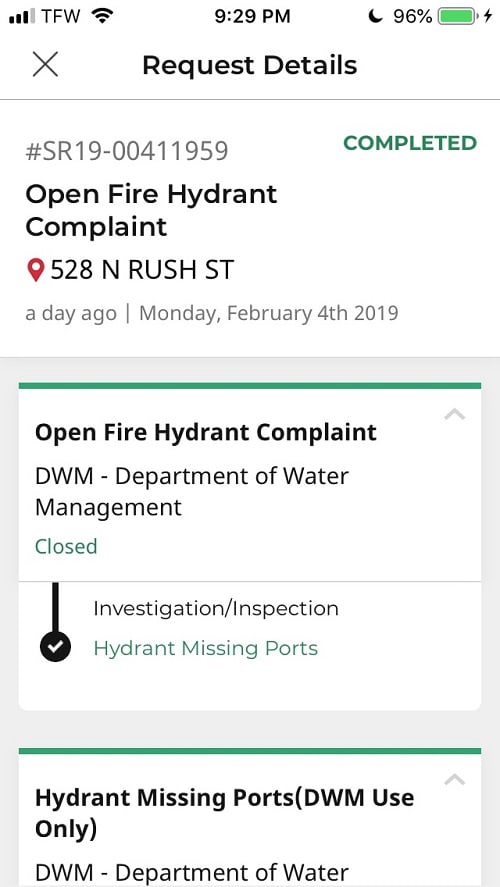Tap the red location pin icon
500x887 pixels.
tap(36, 270)
